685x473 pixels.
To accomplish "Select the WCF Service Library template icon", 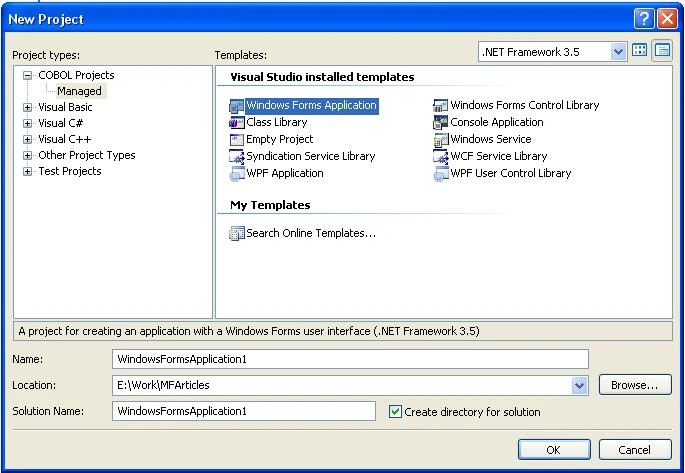I will (441, 157).
